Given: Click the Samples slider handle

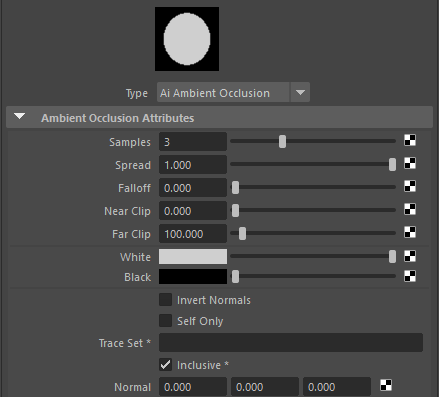Looking at the screenshot, I should pyautogui.click(x=282, y=141).
